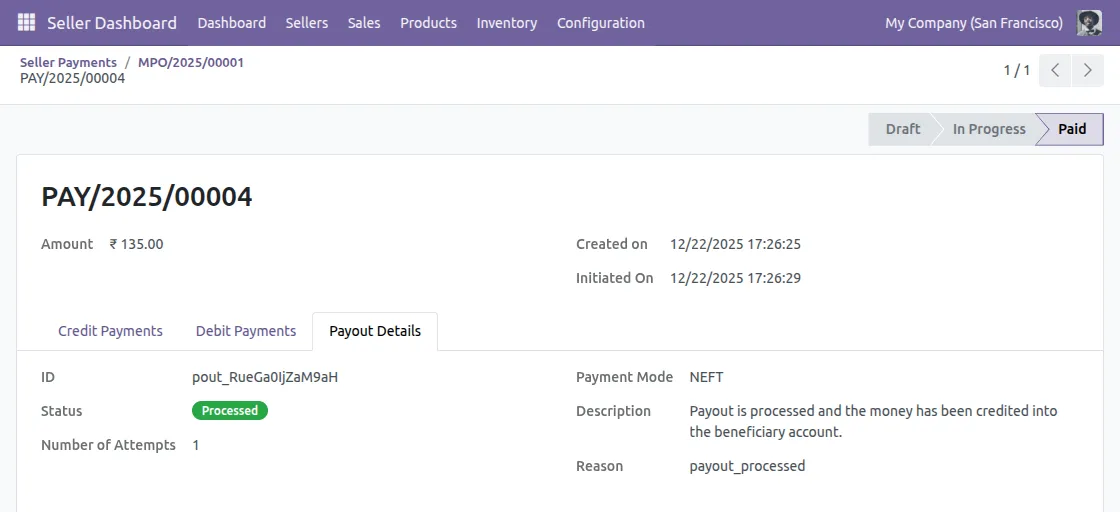Click the payout description text
Screen dimensions: 1120x512
pos(873,421)
